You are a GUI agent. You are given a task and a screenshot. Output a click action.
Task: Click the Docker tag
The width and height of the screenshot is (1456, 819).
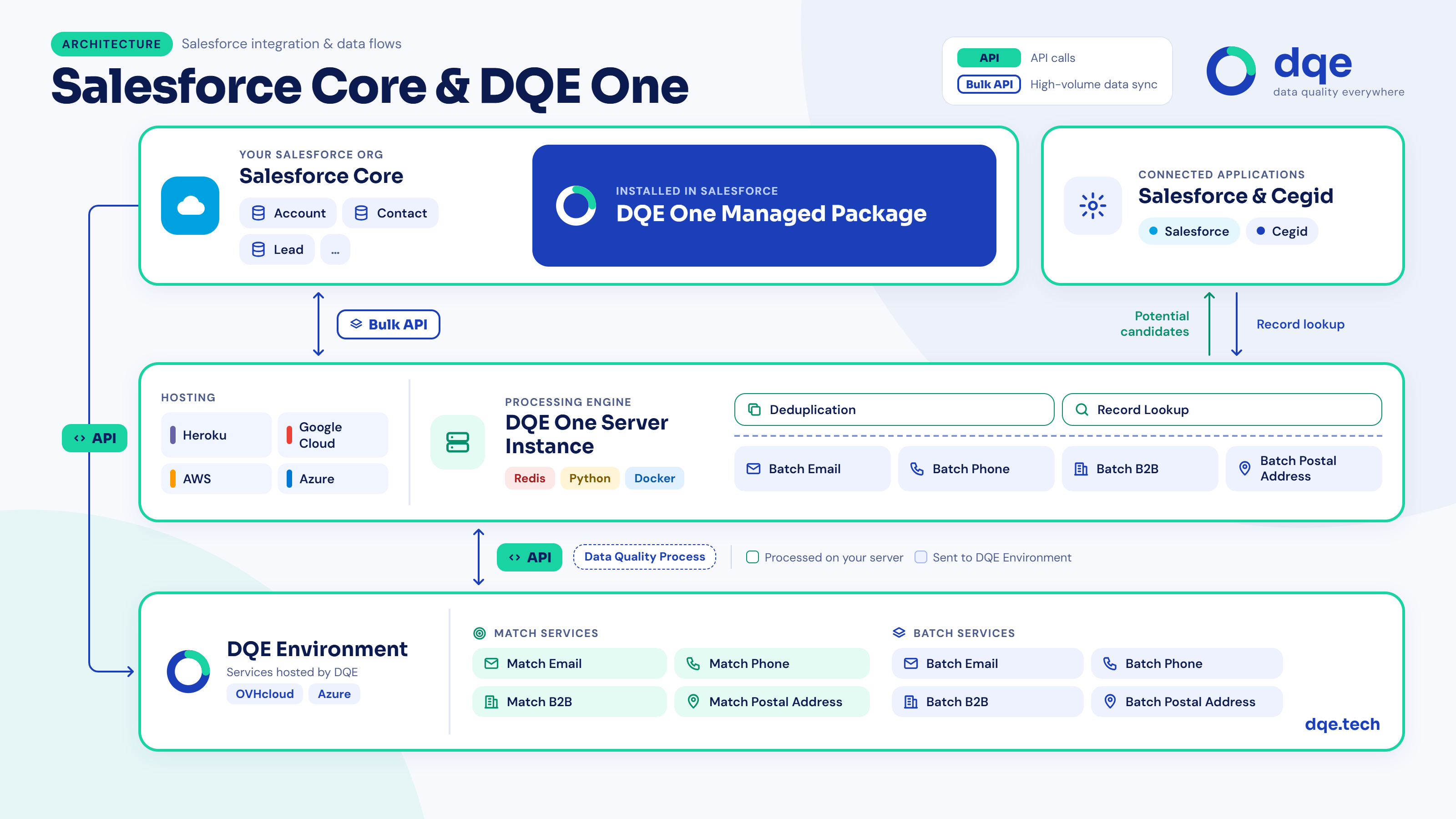[655, 478]
